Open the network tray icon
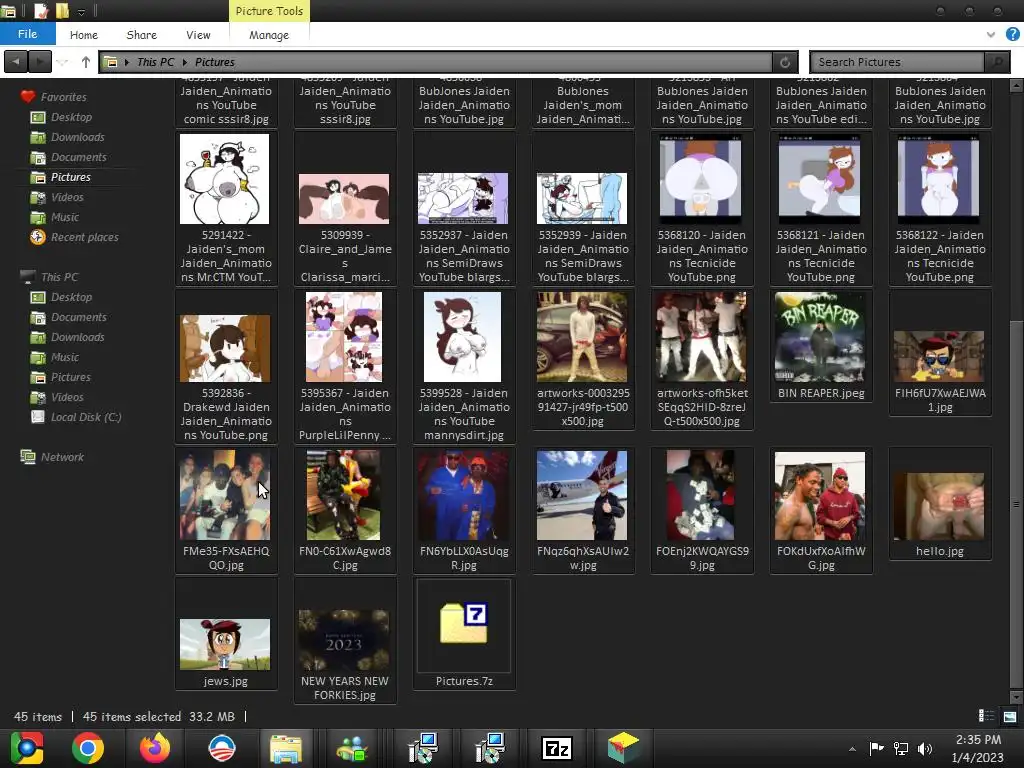This screenshot has width=1024, height=768. coord(901,748)
